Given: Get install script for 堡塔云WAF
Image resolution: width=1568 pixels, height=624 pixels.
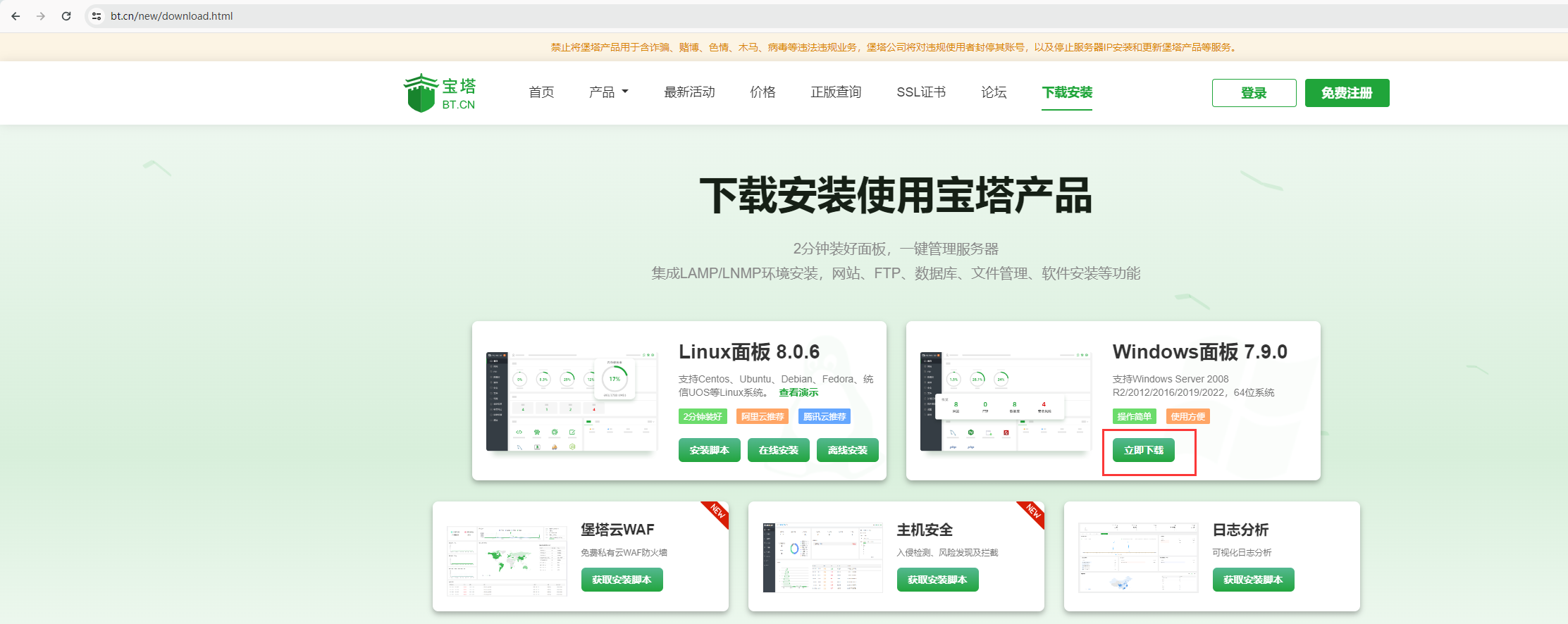Looking at the screenshot, I should coord(622,580).
